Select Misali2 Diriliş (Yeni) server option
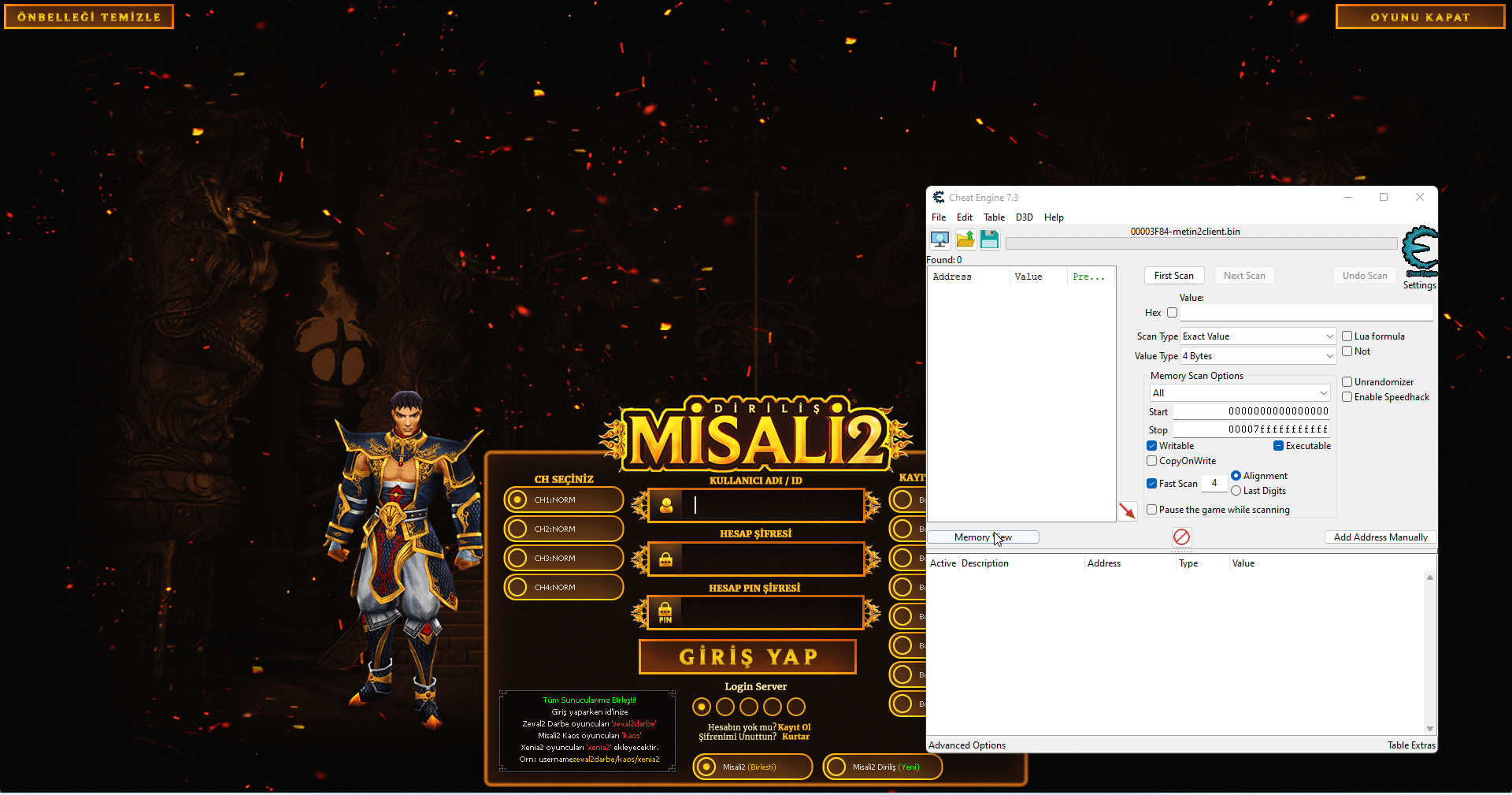Viewport: 1512px width, 795px height. click(x=883, y=767)
